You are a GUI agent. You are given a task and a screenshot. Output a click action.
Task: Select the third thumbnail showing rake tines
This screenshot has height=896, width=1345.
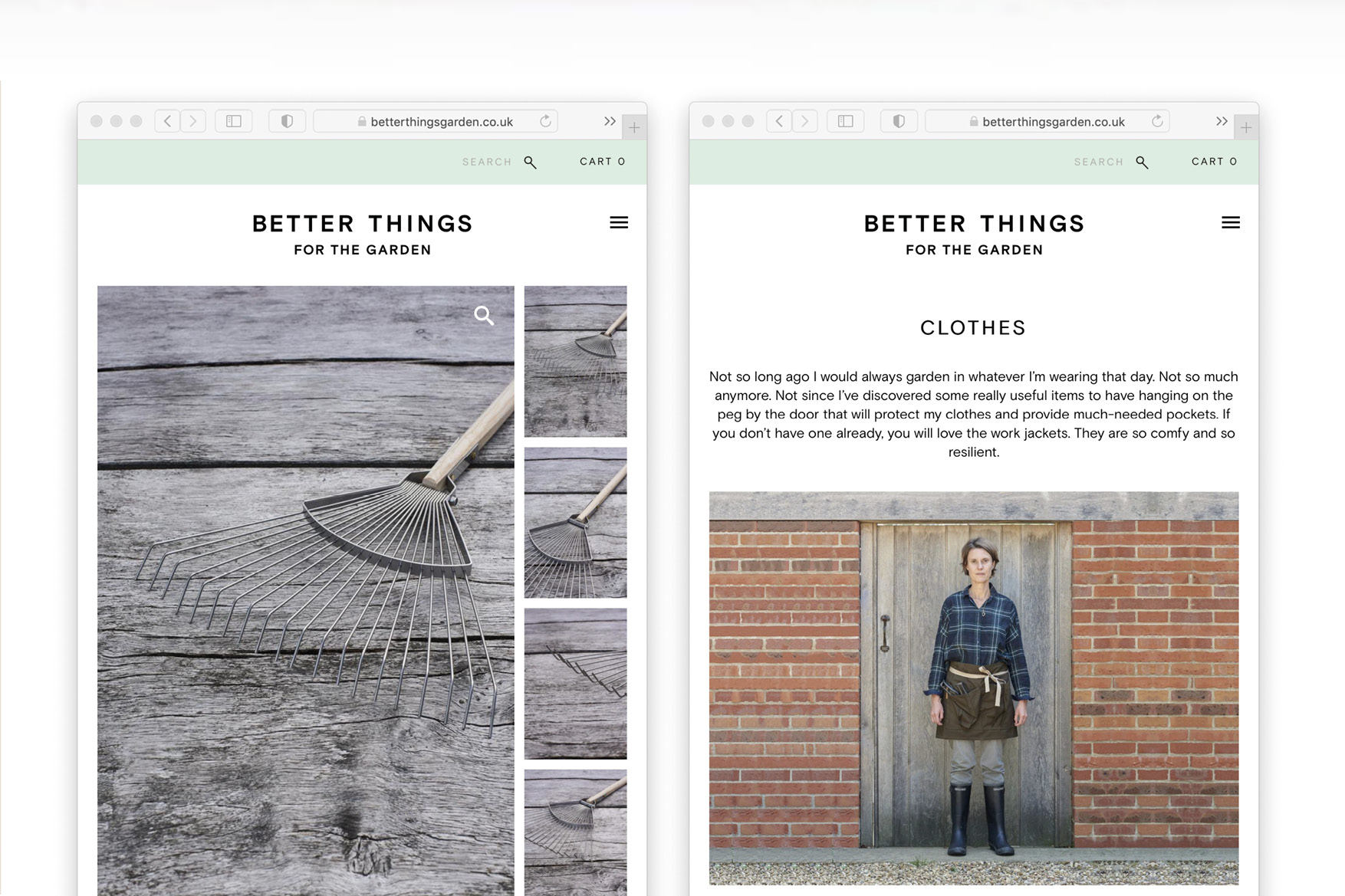click(x=575, y=684)
